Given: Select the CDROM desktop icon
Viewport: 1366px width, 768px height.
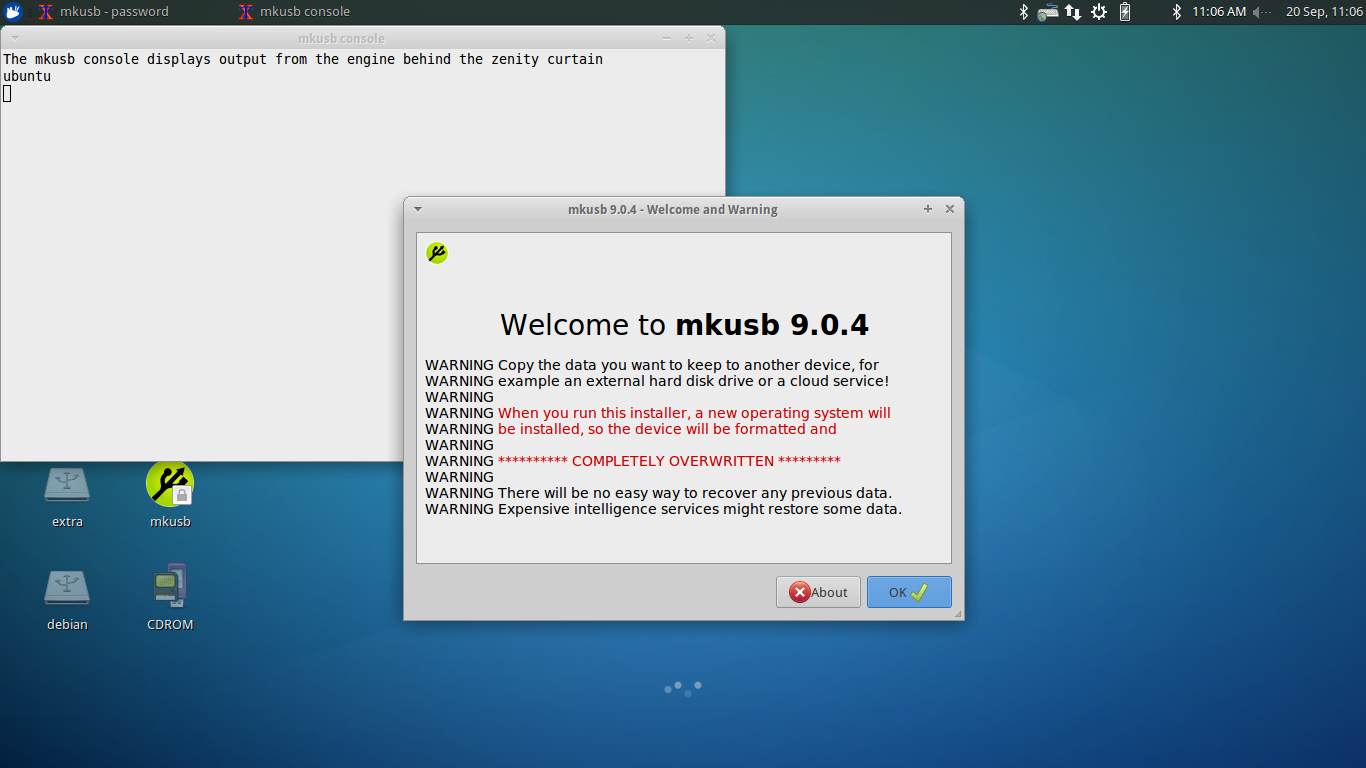Looking at the screenshot, I should tap(170, 598).
